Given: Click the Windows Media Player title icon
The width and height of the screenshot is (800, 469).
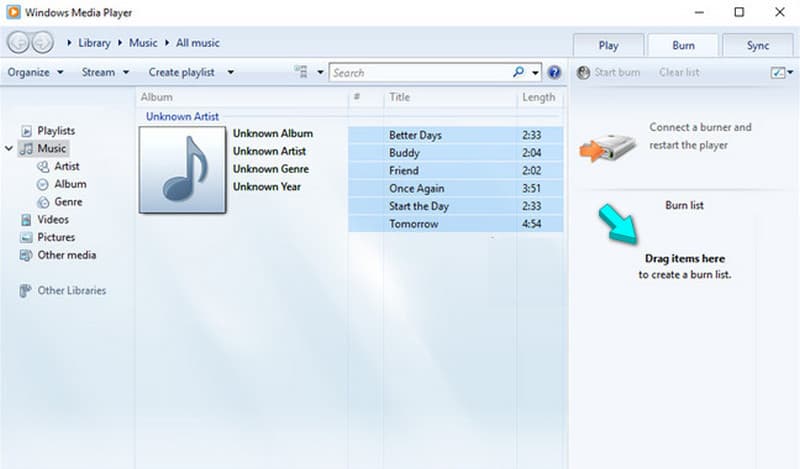Looking at the screenshot, I should [13, 12].
